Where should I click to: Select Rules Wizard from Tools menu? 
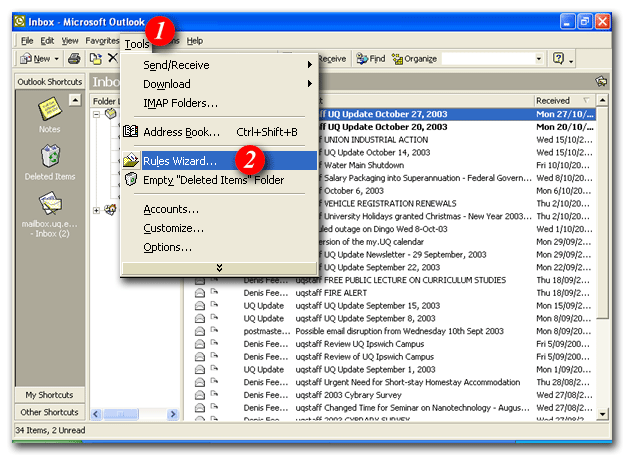coord(180,160)
